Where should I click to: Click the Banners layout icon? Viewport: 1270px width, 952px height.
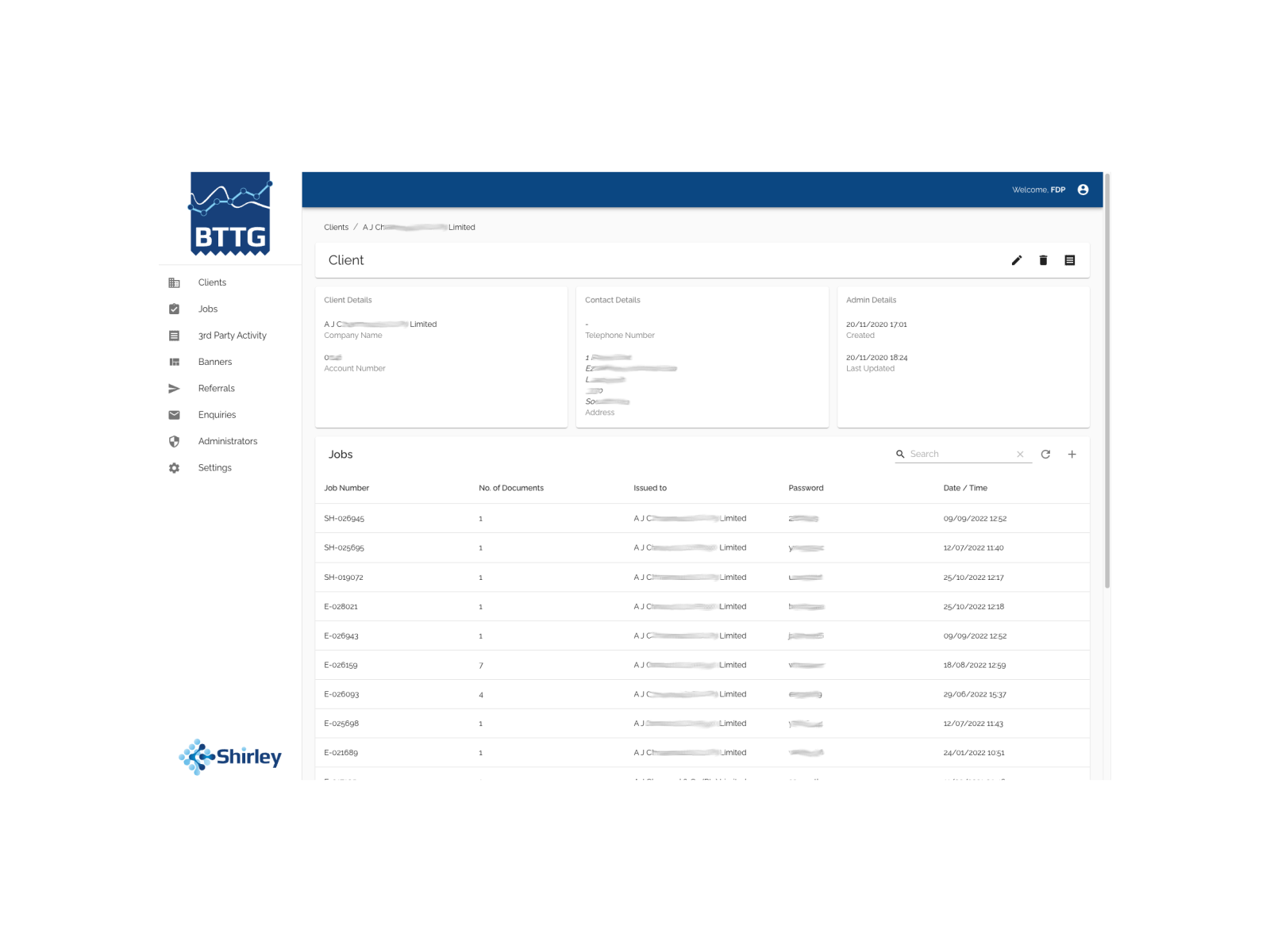tap(174, 362)
